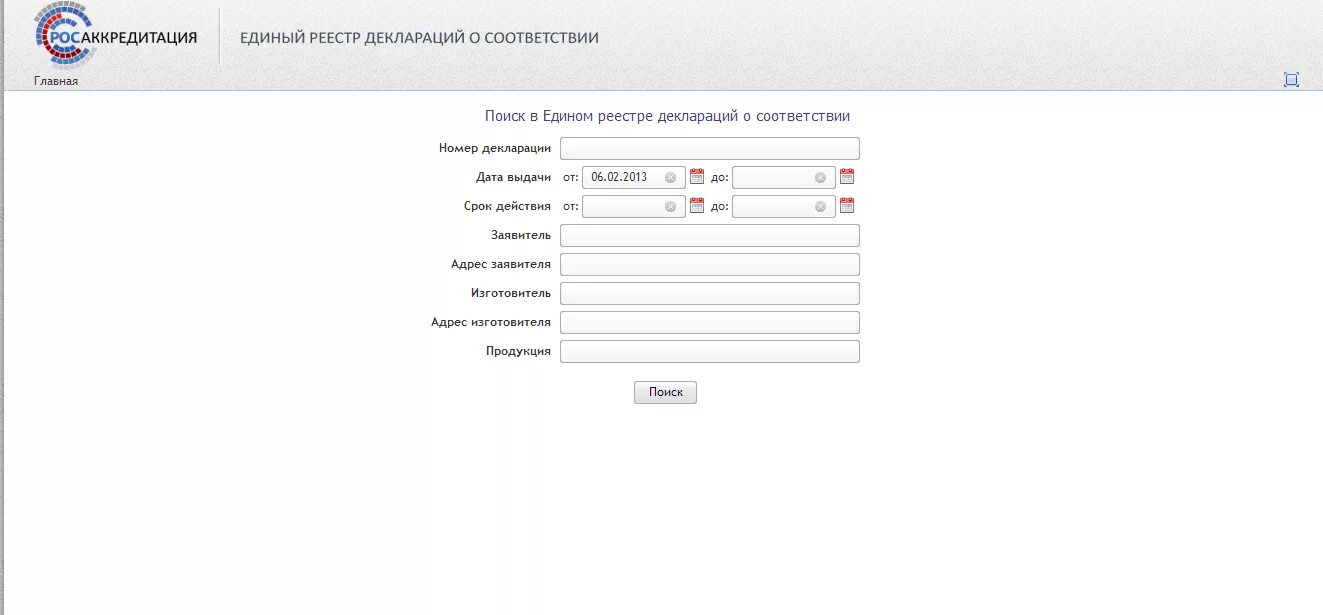Screen dimensions: 1323x615
Task: Focus the Адрес изготовителя input field
Action: click(x=710, y=323)
